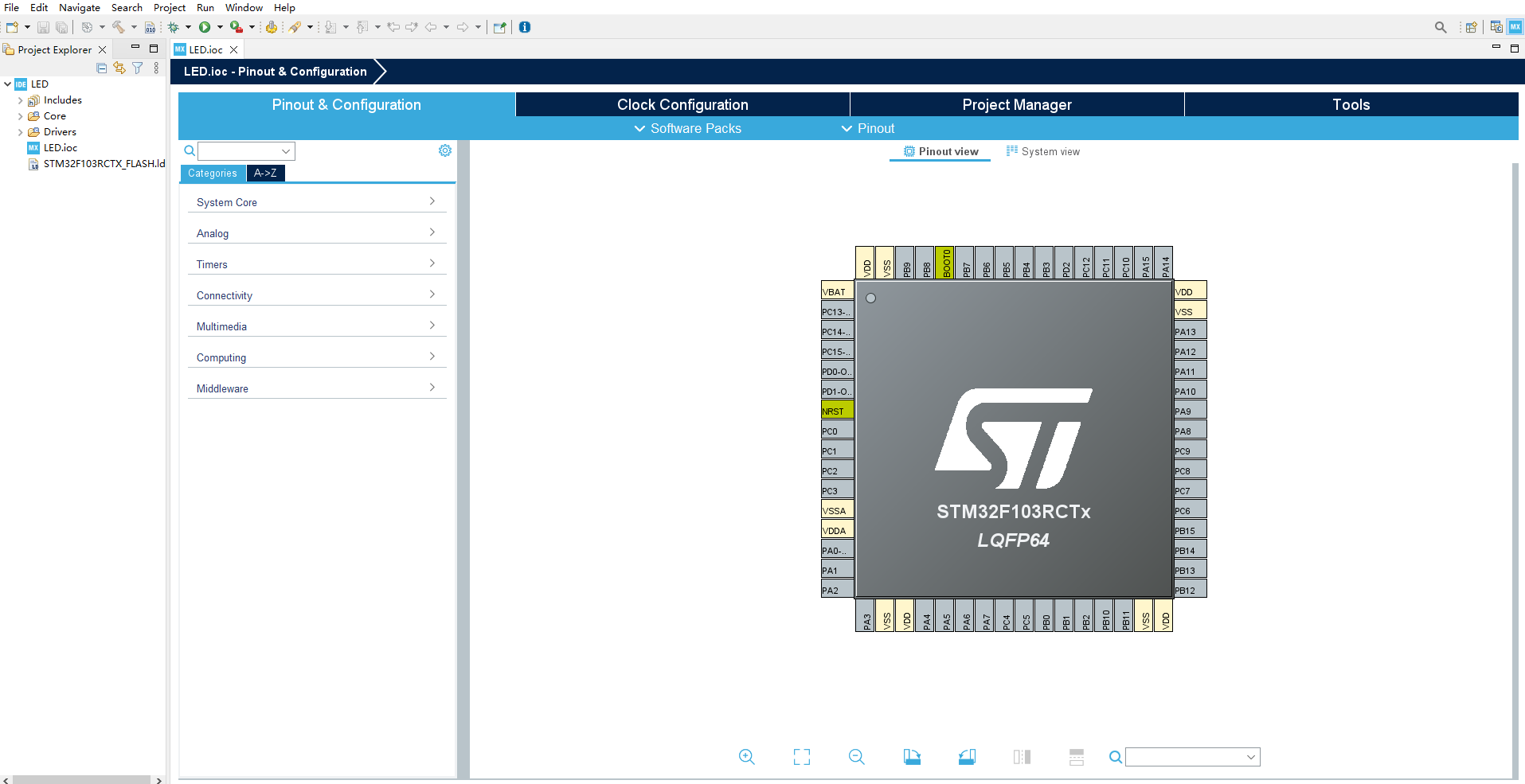Expand the System Core category

click(316, 202)
